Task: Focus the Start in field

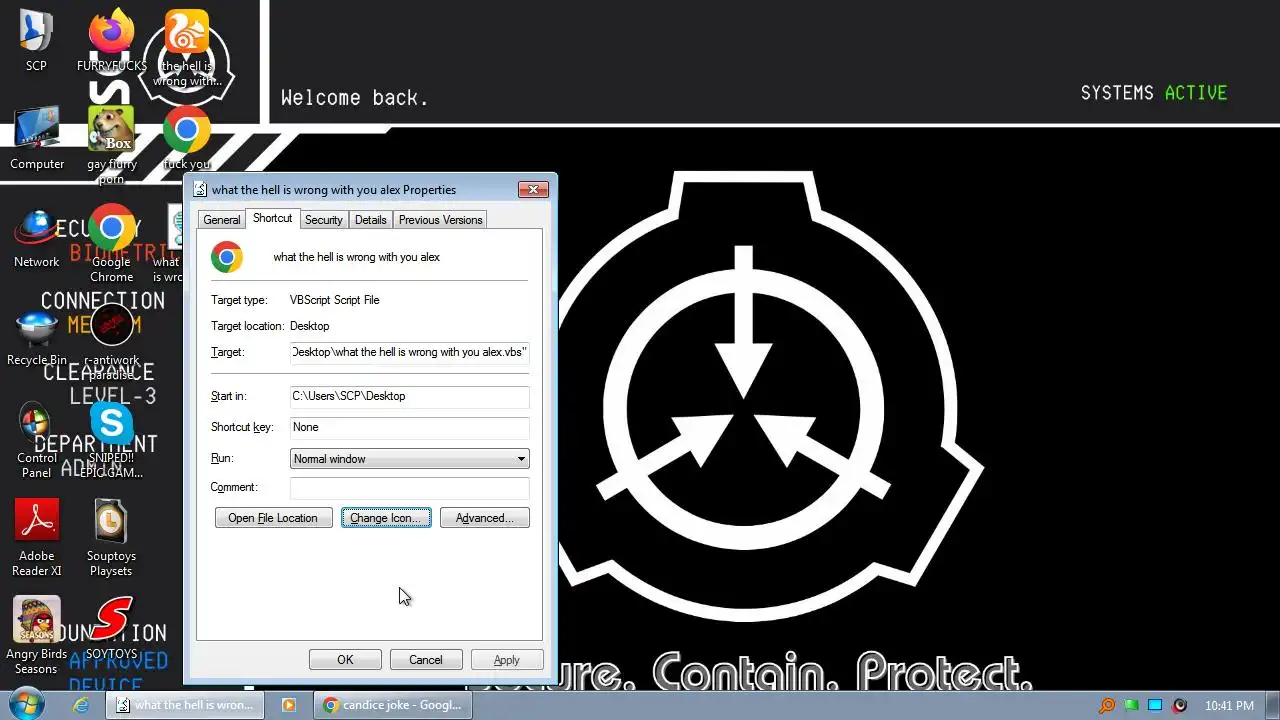Action: (x=409, y=396)
